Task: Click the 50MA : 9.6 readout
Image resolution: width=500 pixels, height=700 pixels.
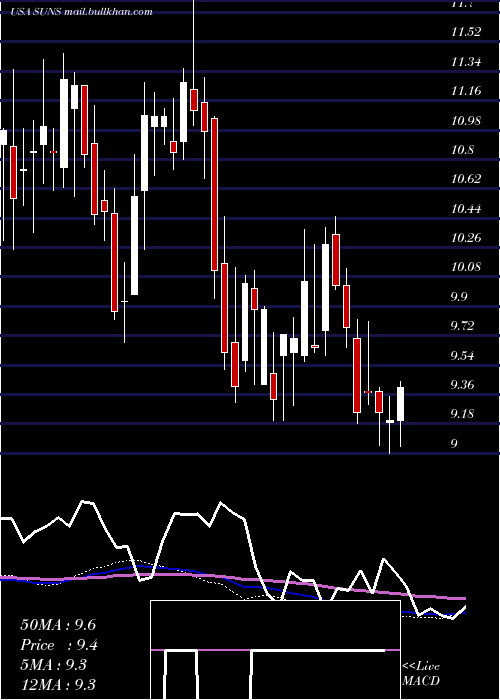Action: click(x=58, y=625)
